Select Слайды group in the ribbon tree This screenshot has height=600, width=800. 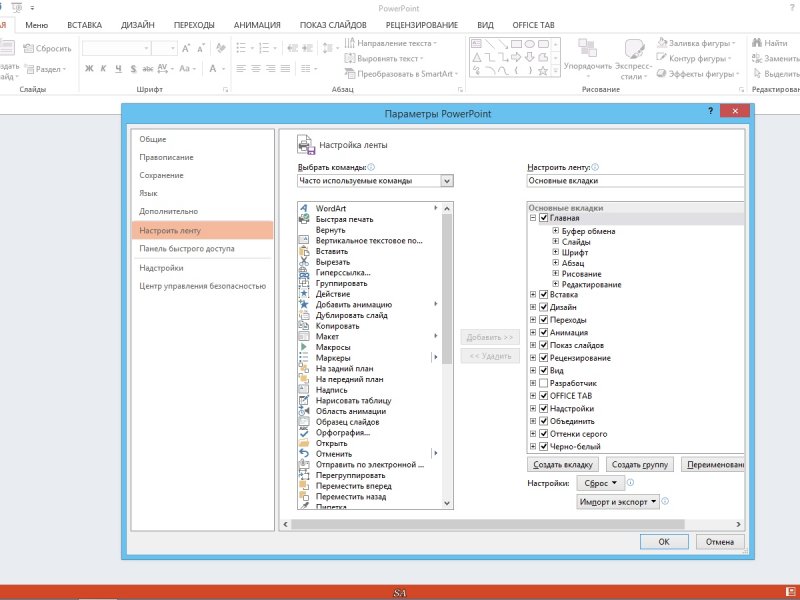pyautogui.click(x=576, y=242)
